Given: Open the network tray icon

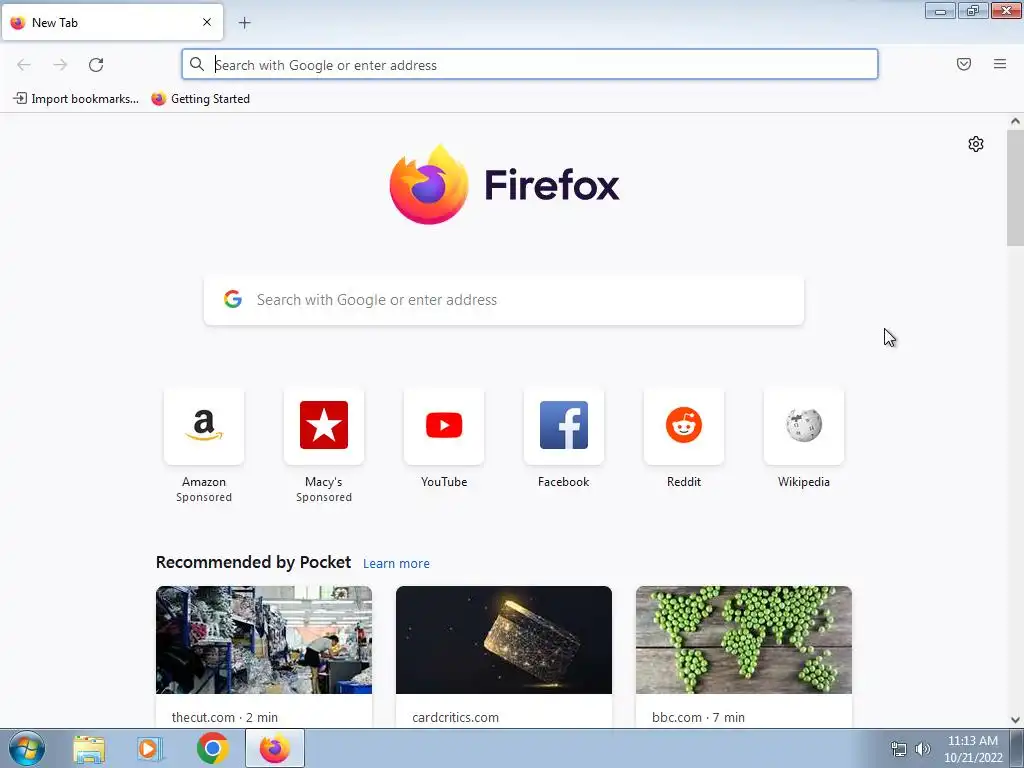Looking at the screenshot, I should coord(899,749).
